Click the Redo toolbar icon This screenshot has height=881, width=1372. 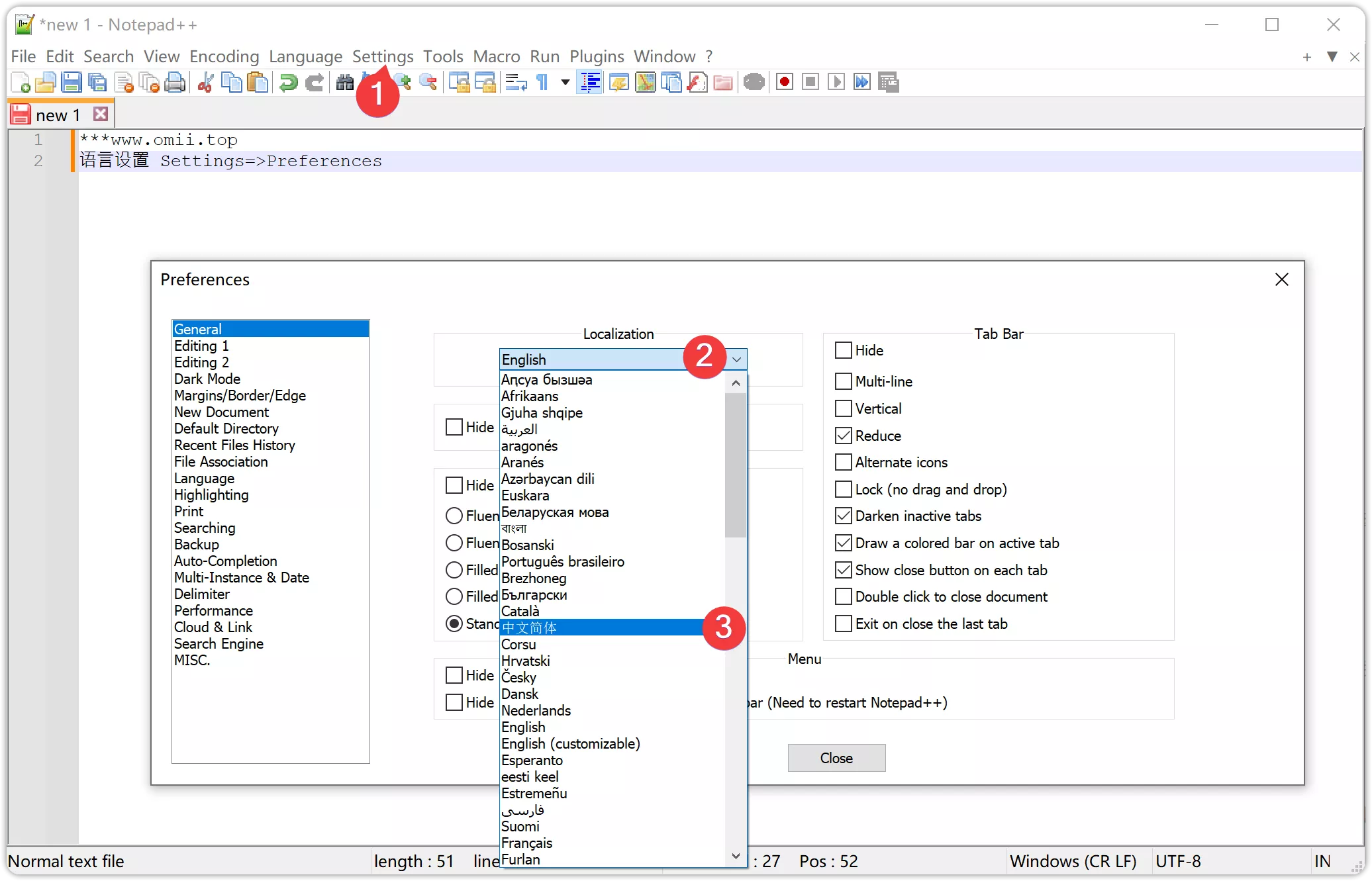[314, 82]
